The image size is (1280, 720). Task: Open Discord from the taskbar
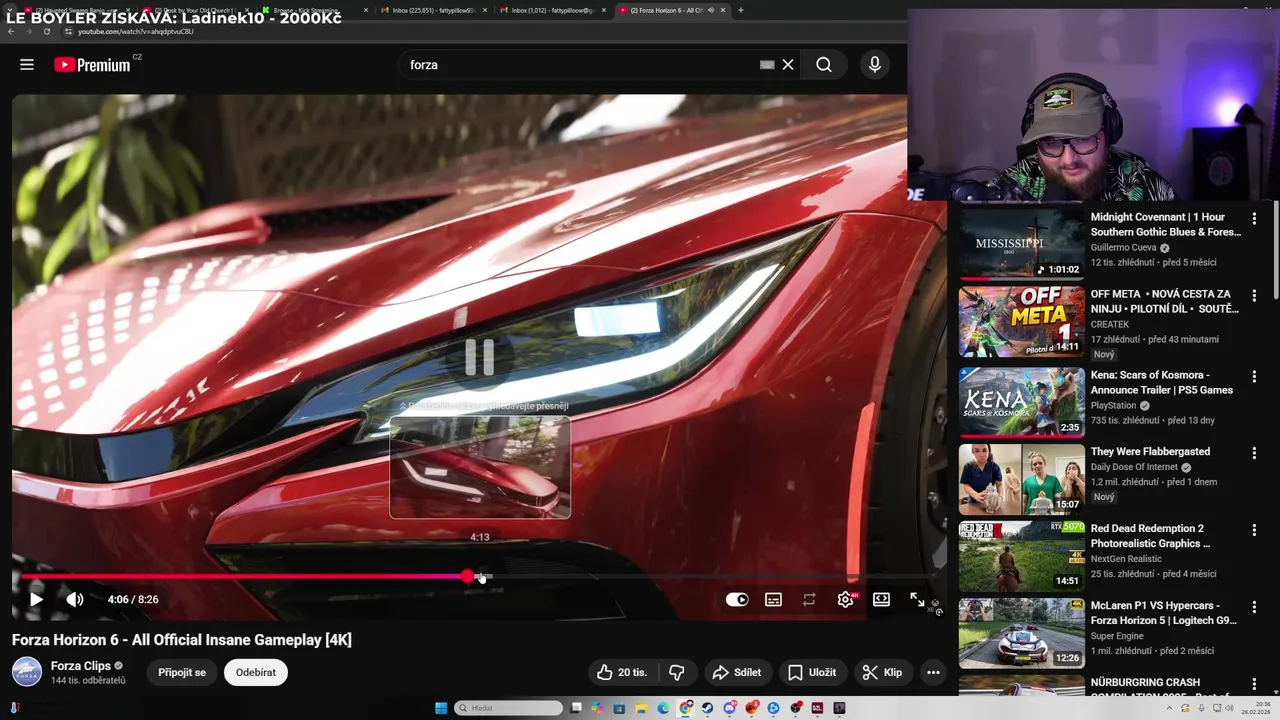pyautogui.click(x=730, y=708)
